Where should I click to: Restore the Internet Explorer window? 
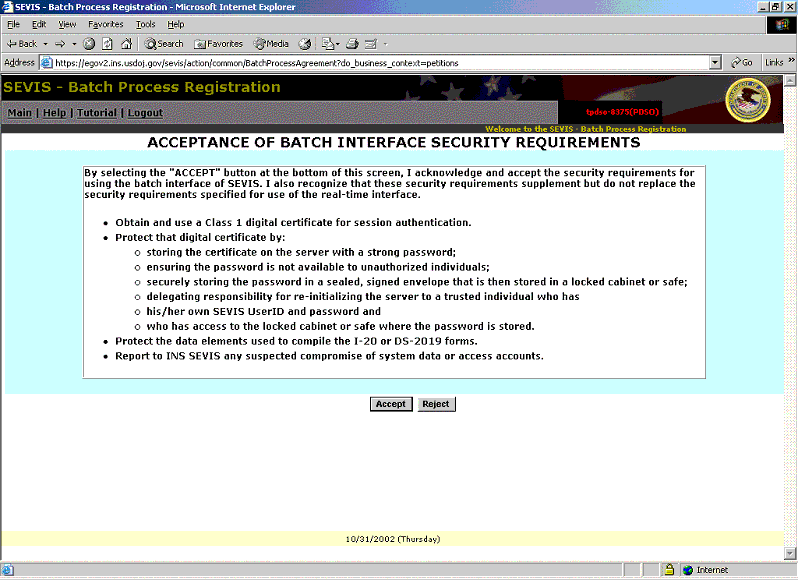click(775, 7)
